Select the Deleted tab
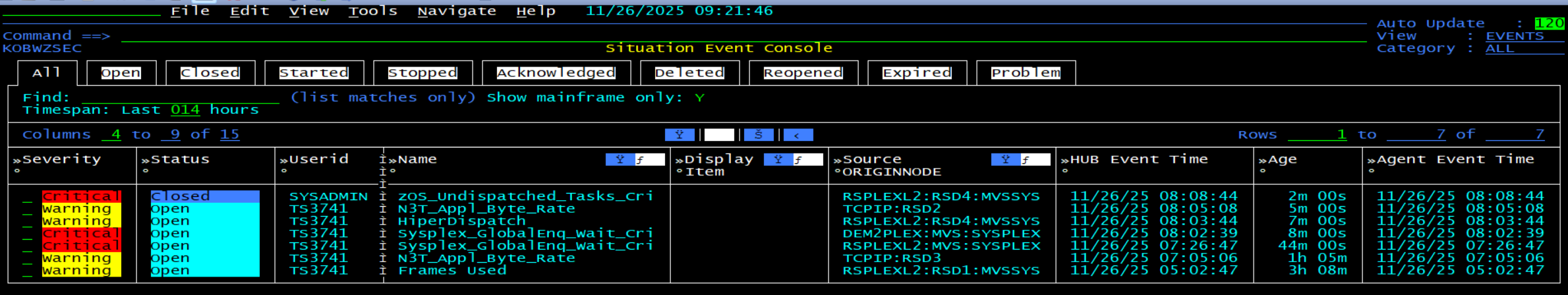Image resolution: width=1568 pixels, height=295 pixels. click(689, 73)
